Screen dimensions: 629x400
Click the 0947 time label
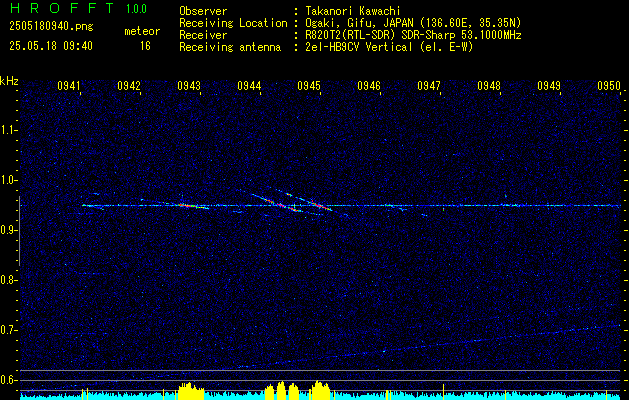429,86
